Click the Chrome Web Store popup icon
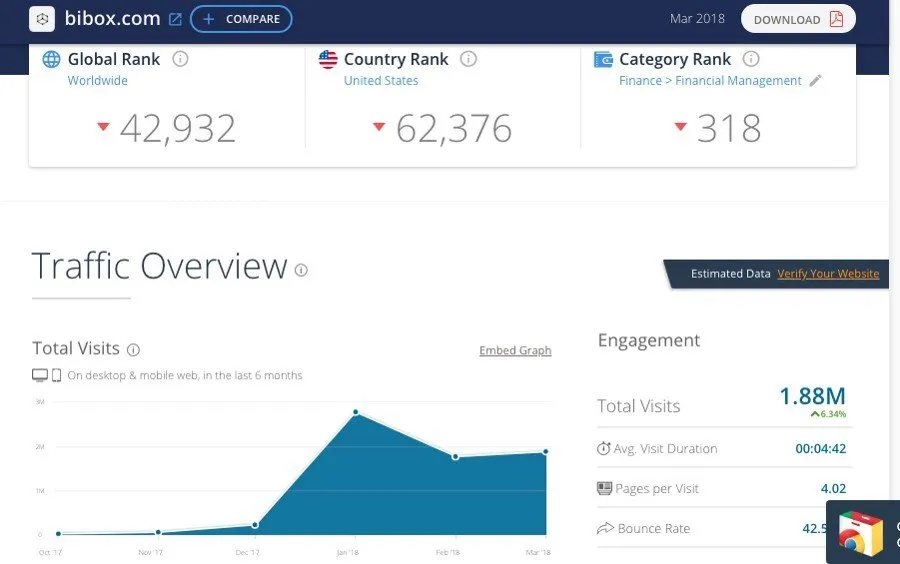The width and height of the screenshot is (900, 564). [861, 534]
